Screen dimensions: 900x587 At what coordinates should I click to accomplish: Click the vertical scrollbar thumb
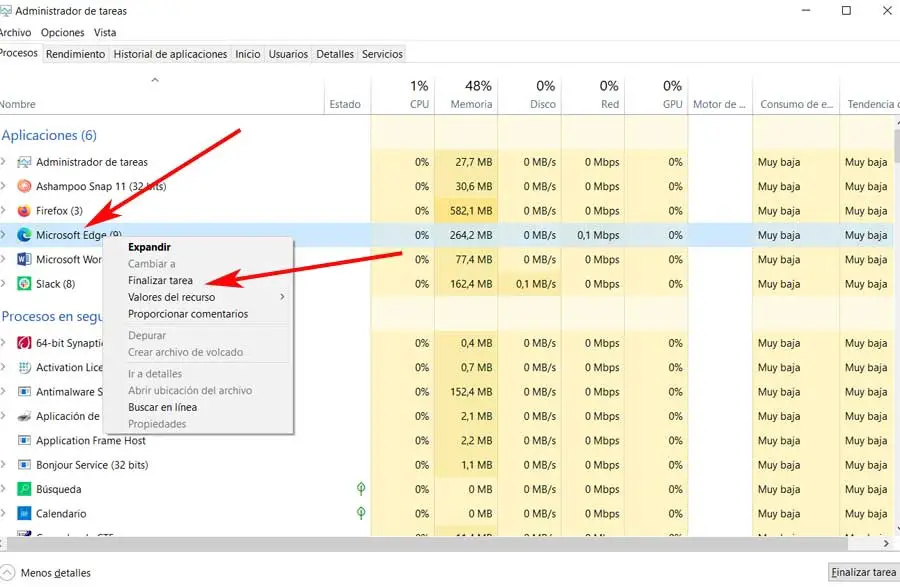[897, 146]
